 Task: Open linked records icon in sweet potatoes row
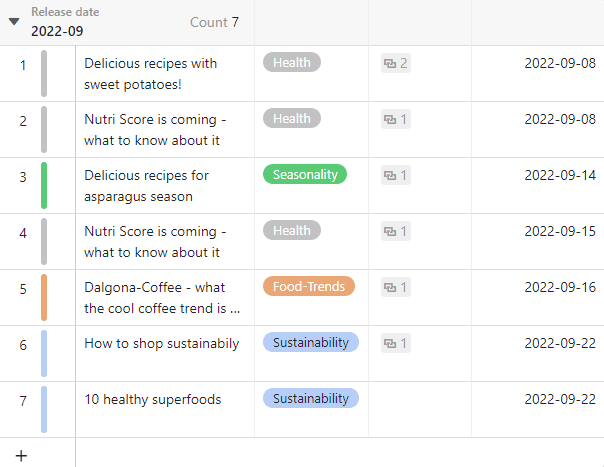pyautogui.click(x=389, y=64)
